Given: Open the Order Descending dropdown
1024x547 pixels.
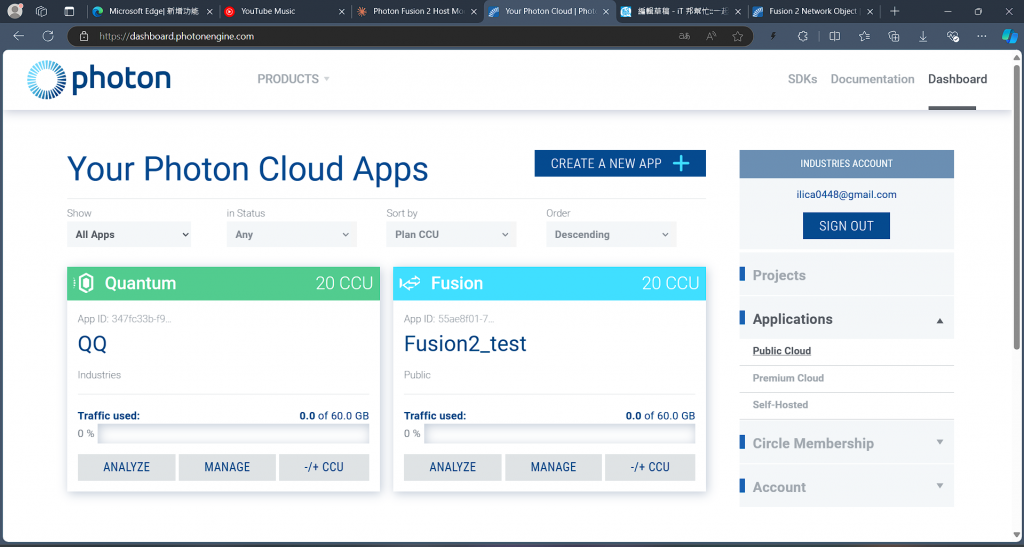Looking at the screenshot, I should pos(611,234).
